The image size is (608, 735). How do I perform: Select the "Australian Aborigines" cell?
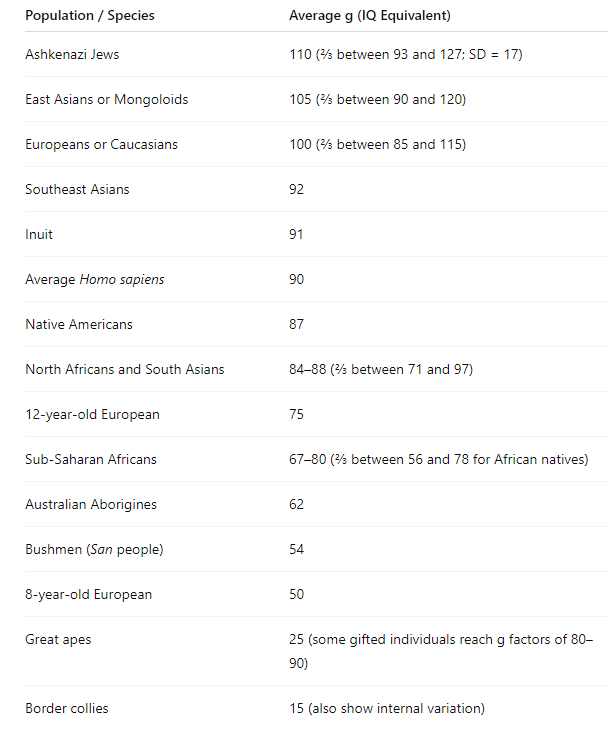pos(91,504)
